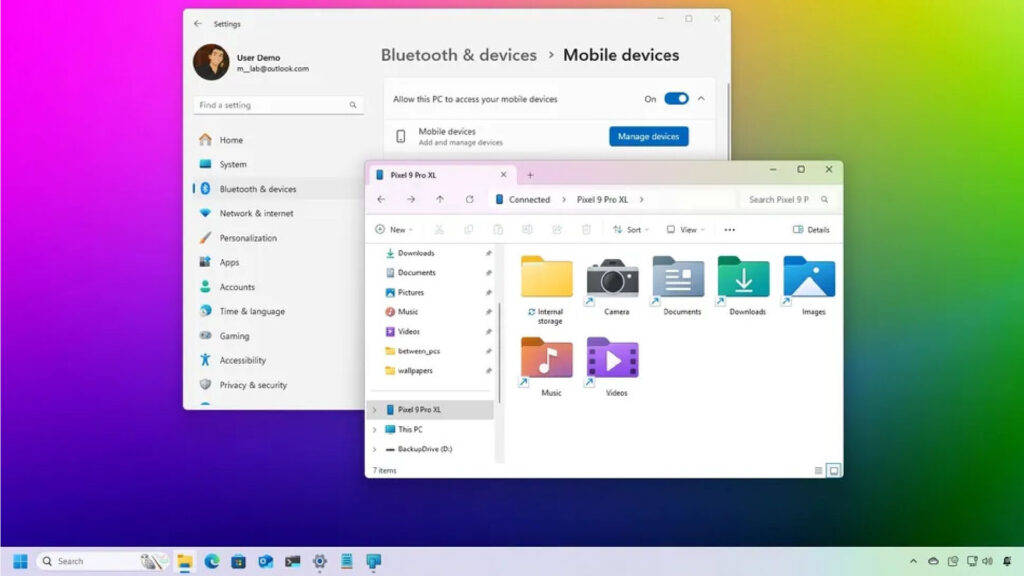
Task: Expand the This PC tree node
Action: coord(375,429)
